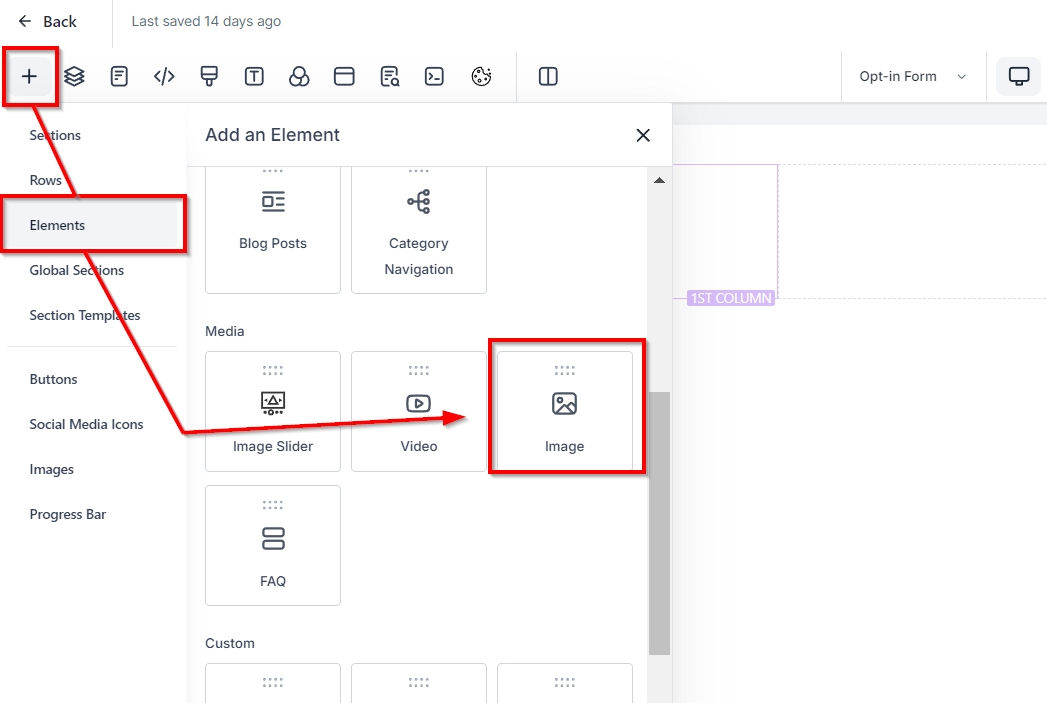The image size is (1047, 703).
Task: Select the paint roller styling icon
Action: click(209, 76)
